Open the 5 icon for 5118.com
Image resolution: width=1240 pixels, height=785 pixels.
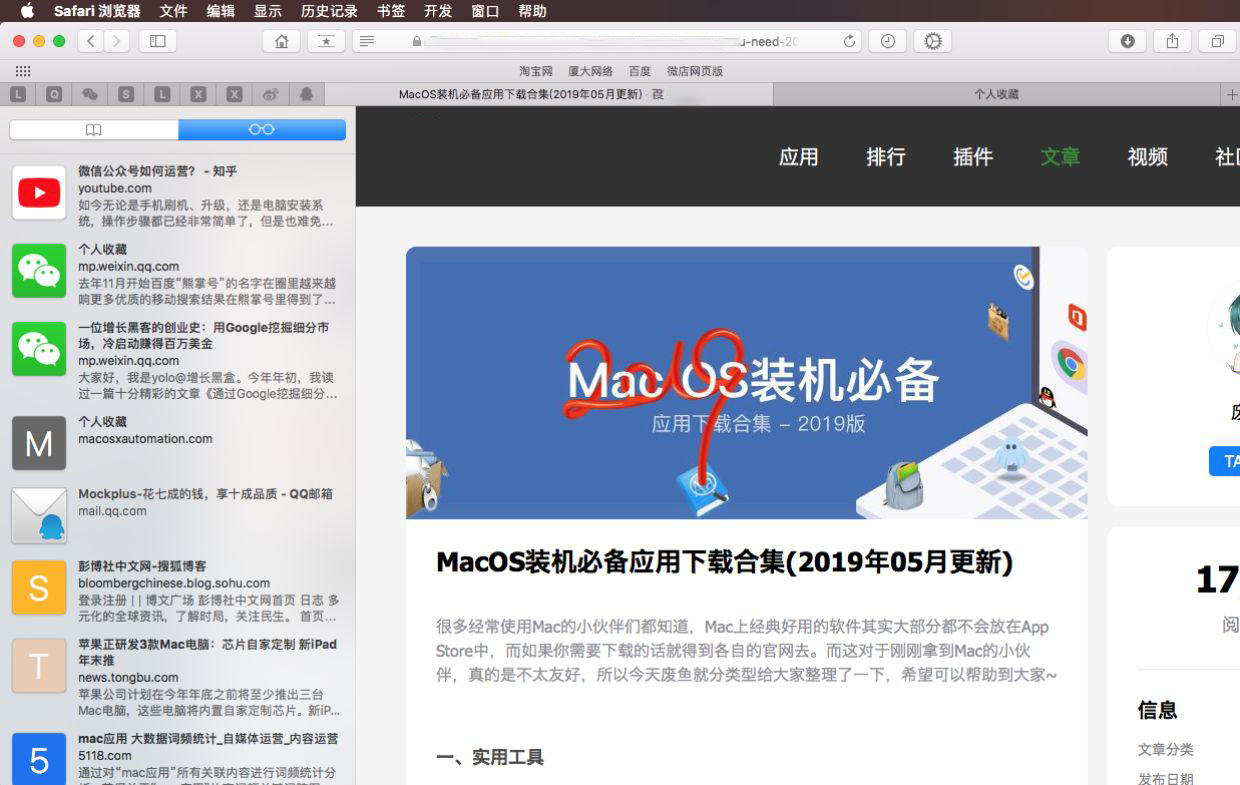(39, 760)
